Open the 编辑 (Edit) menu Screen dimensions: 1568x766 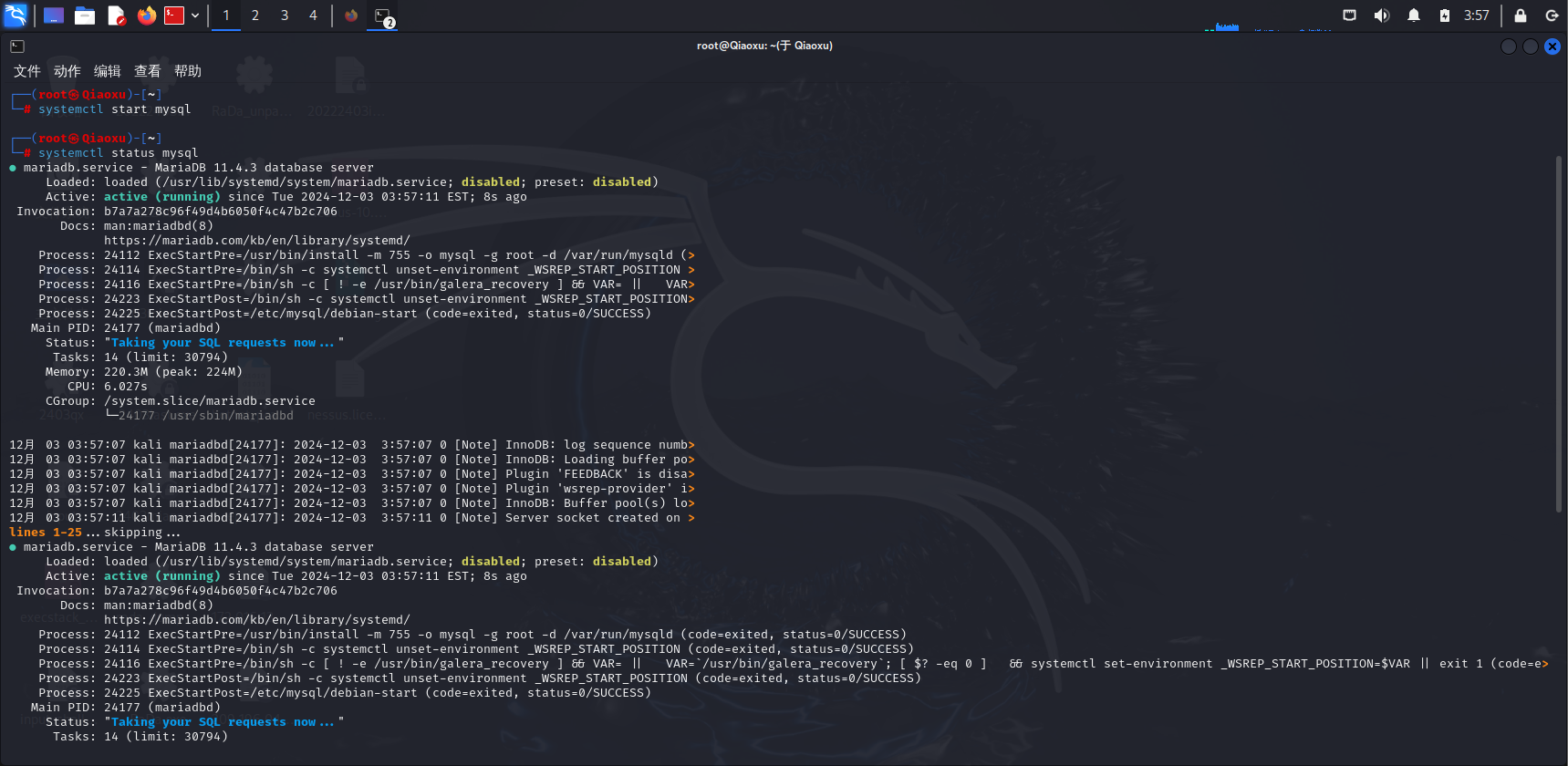click(107, 71)
